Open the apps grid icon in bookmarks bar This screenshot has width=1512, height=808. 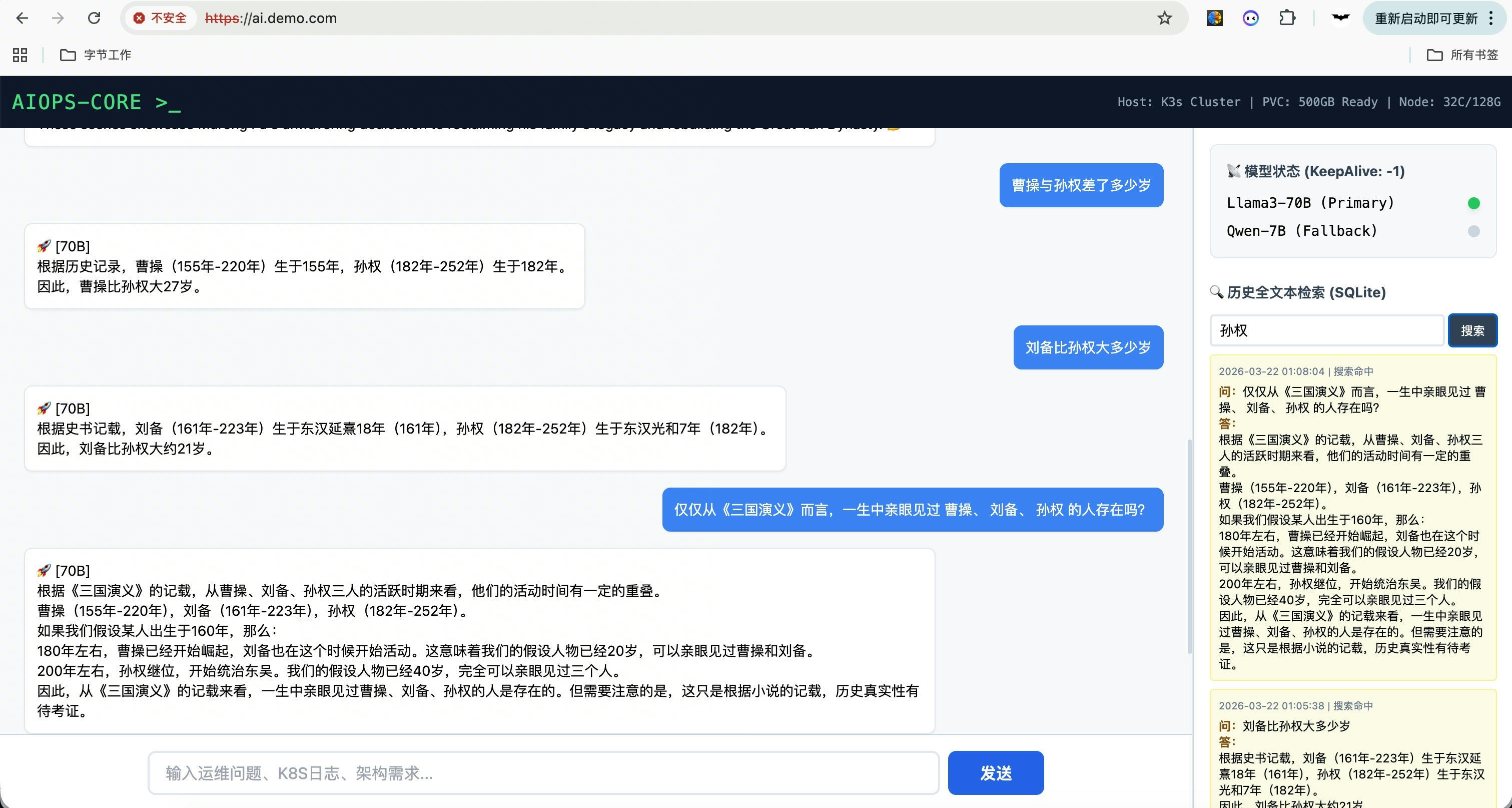pyautogui.click(x=20, y=55)
